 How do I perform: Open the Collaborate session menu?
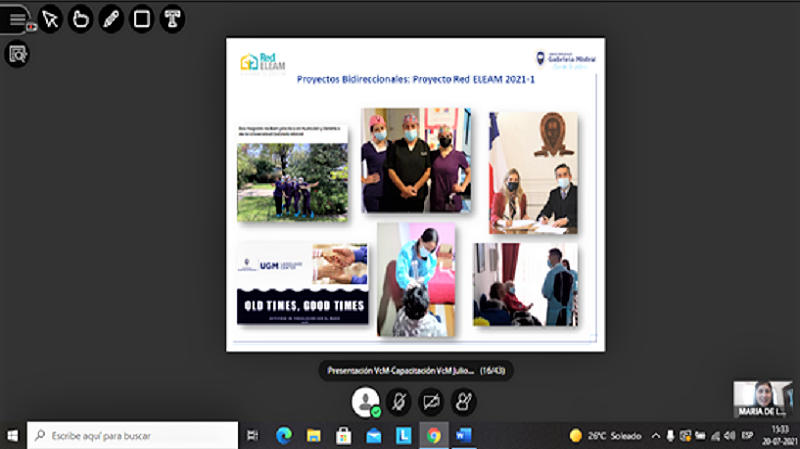tap(16, 19)
